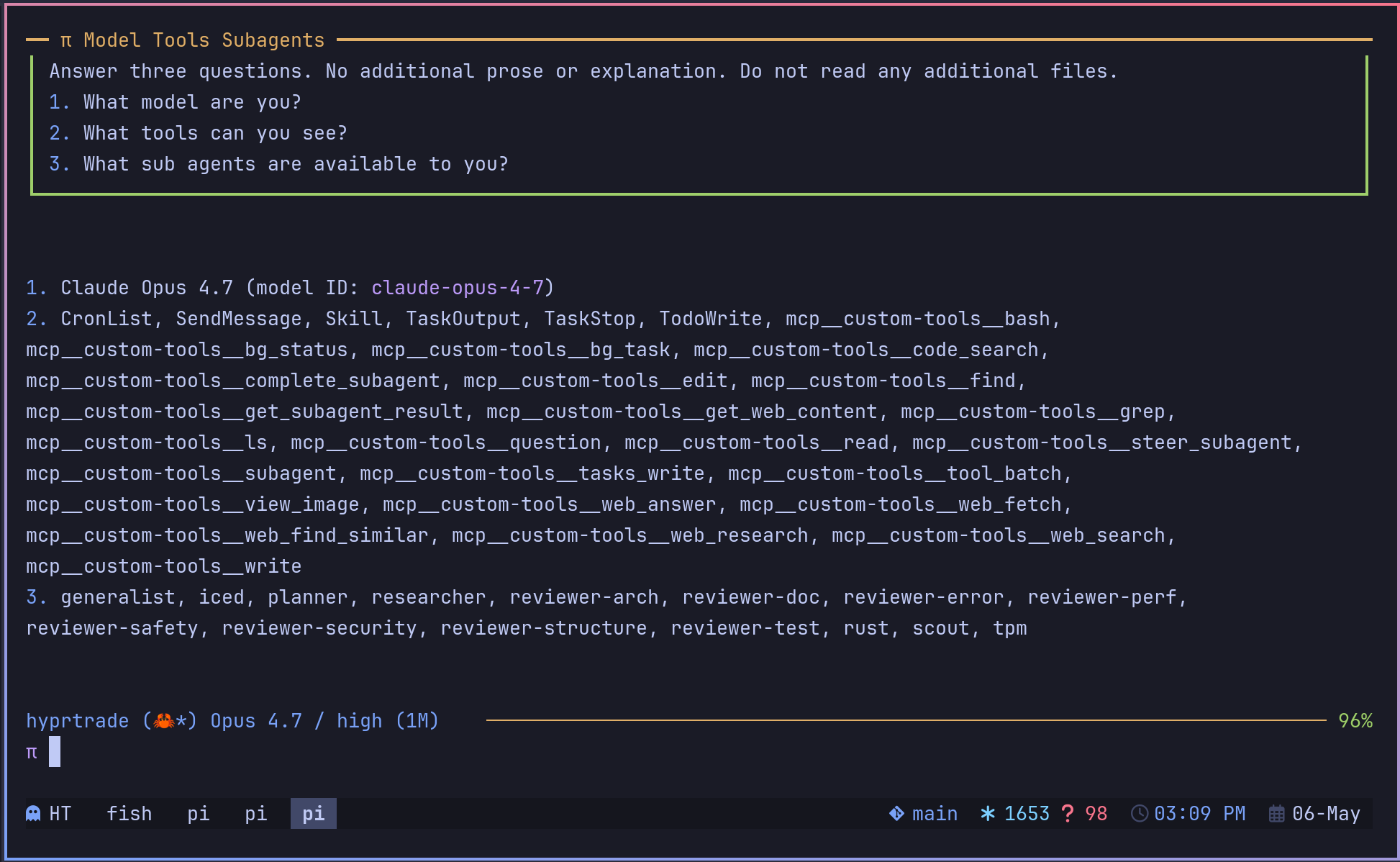The image size is (1400, 862).
Task: Click the reviewer-security subagent name
Action: click(319, 628)
